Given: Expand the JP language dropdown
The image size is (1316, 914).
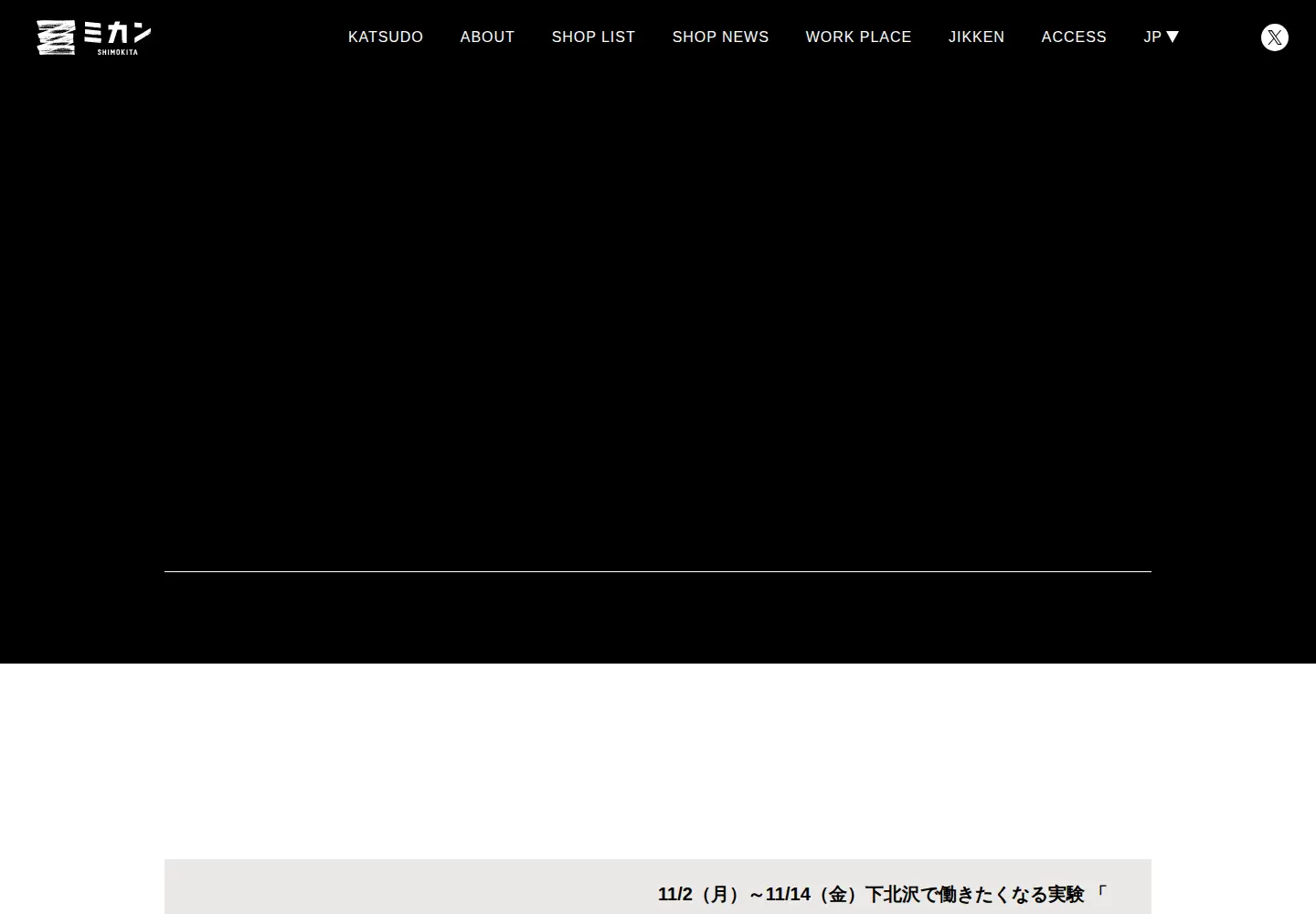Looking at the screenshot, I should tap(1161, 37).
